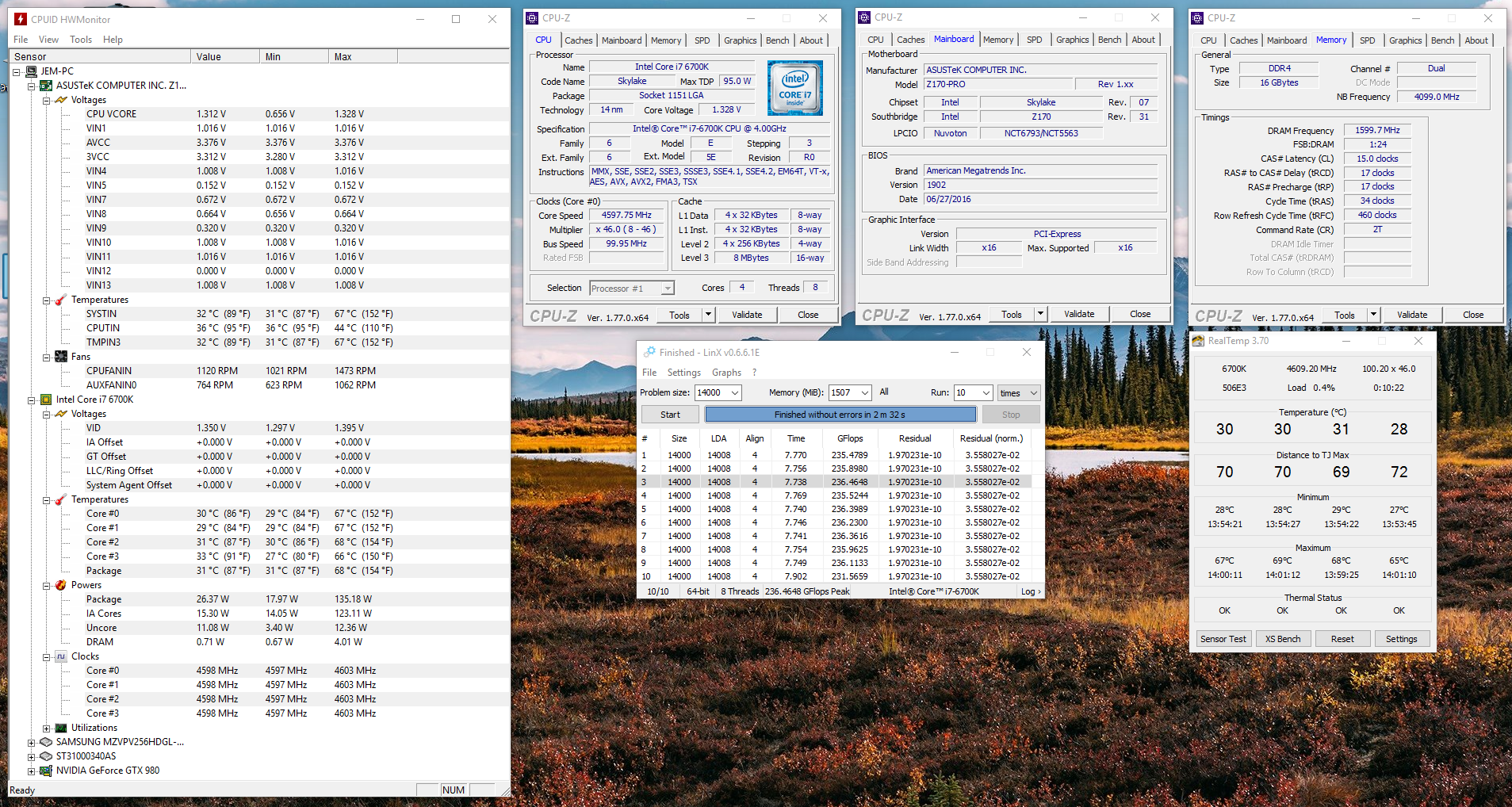This screenshot has height=807, width=1512.
Task: Click the Powers flame icon in the tree
Action: (x=61, y=585)
